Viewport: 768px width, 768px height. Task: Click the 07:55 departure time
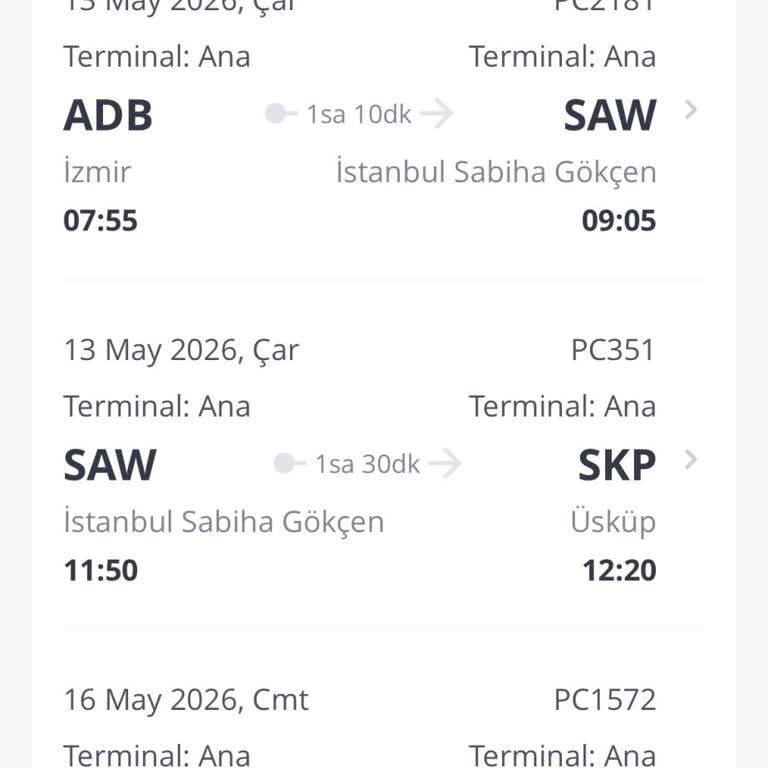pyautogui.click(x=100, y=220)
